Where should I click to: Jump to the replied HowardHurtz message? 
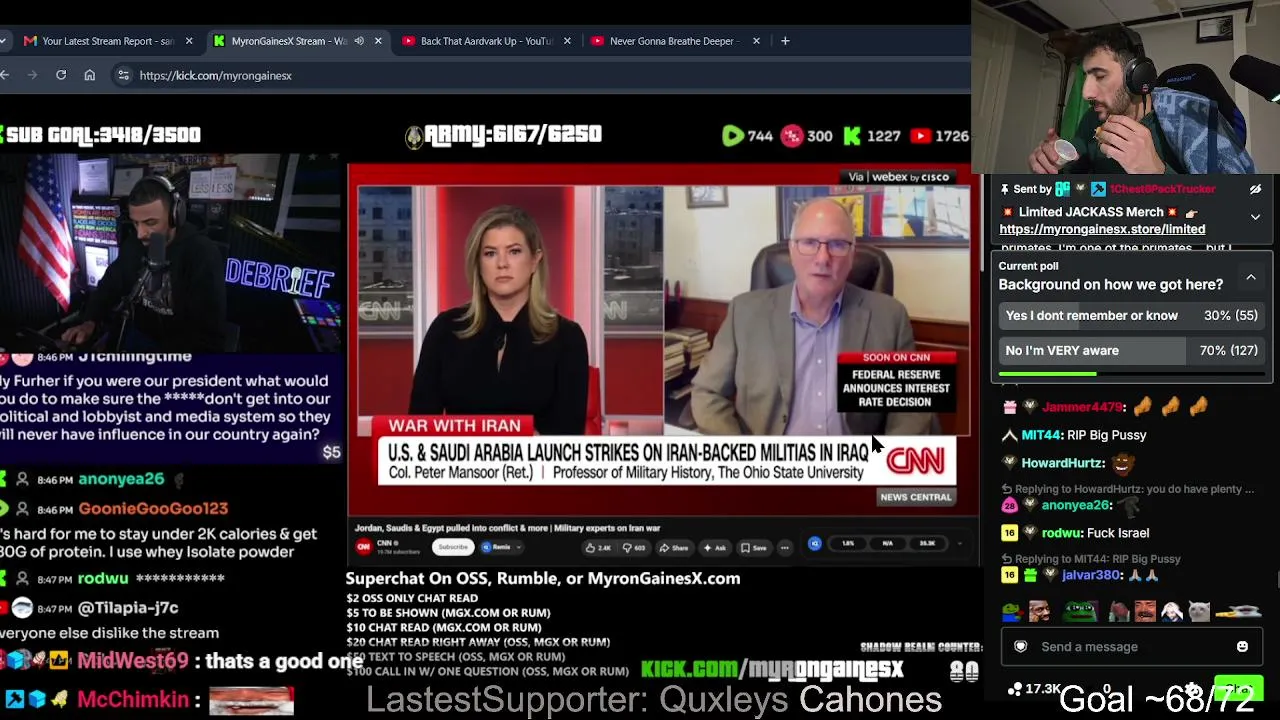click(x=1128, y=489)
